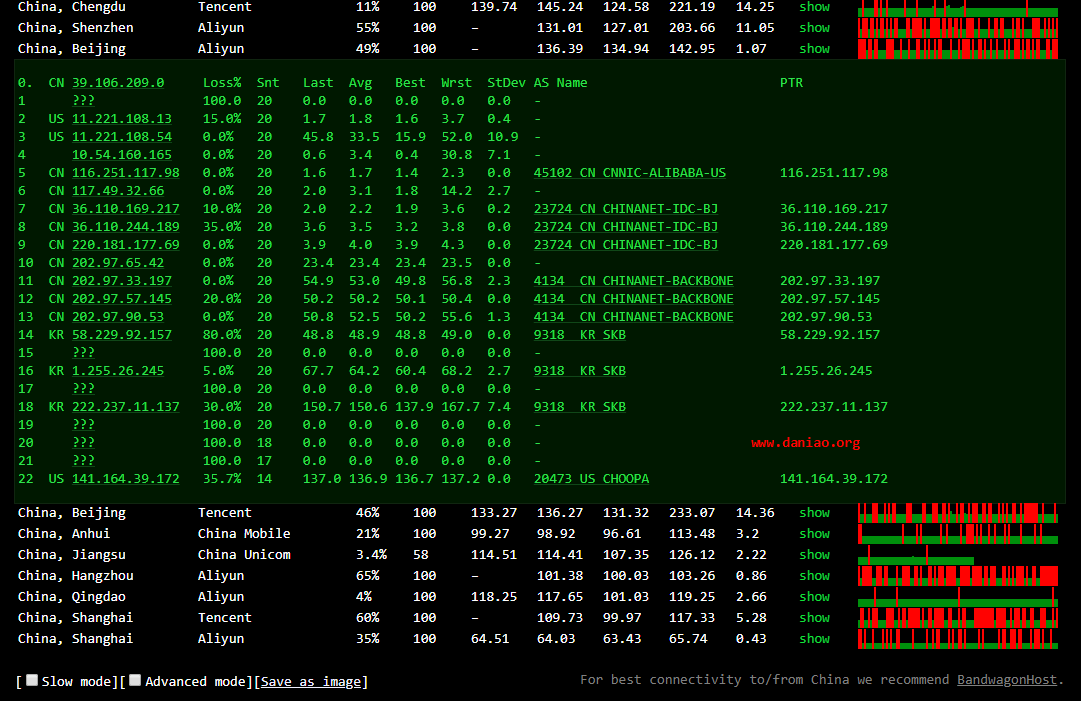
Task: Click show for Shenzhen Aliyun row
Action: pyautogui.click(x=814, y=28)
